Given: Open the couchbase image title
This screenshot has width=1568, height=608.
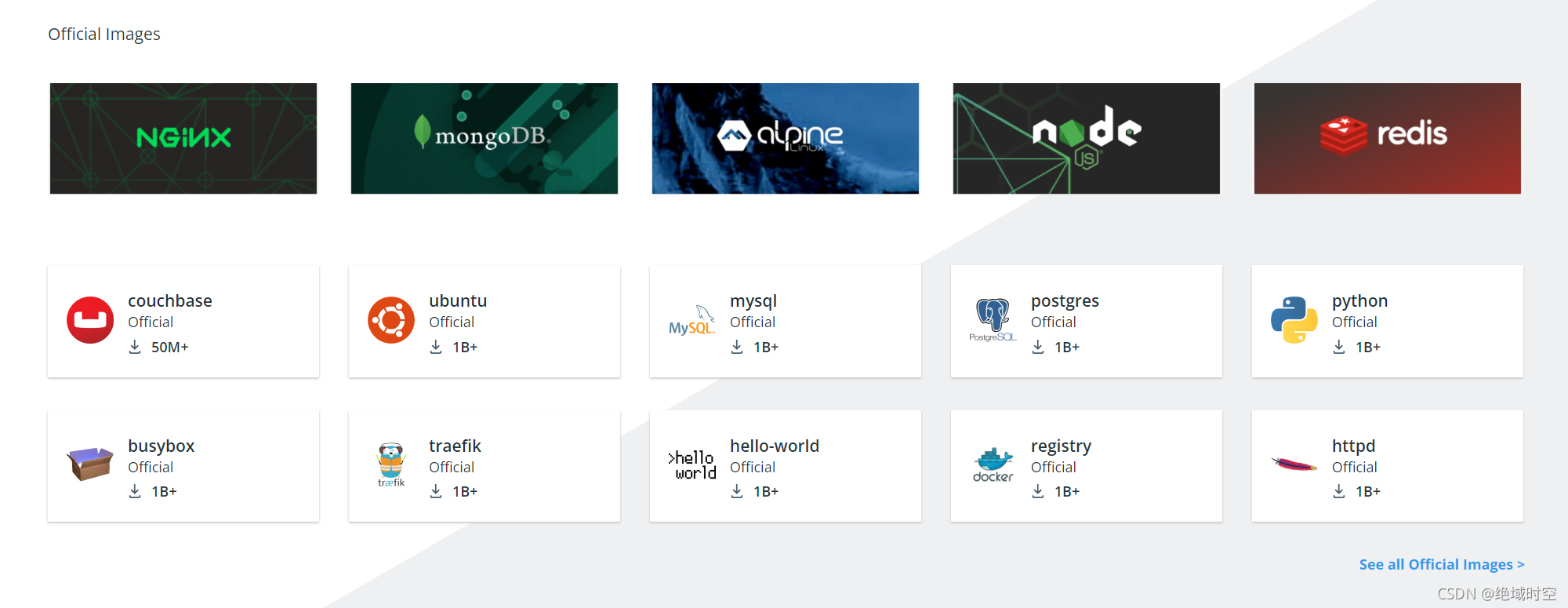Looking at the screenshot, I should (170, 300).
